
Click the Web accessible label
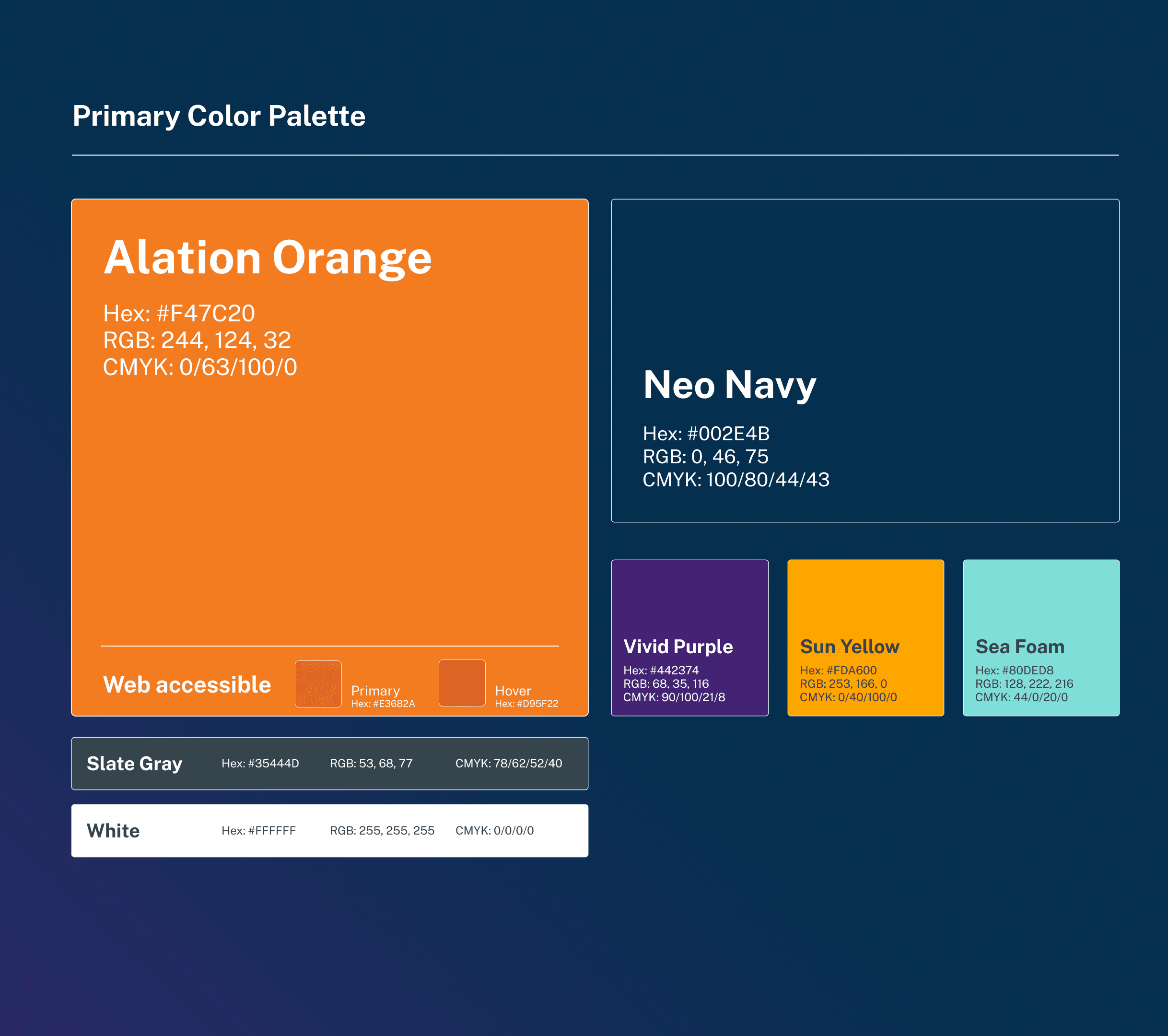point(187,684)
